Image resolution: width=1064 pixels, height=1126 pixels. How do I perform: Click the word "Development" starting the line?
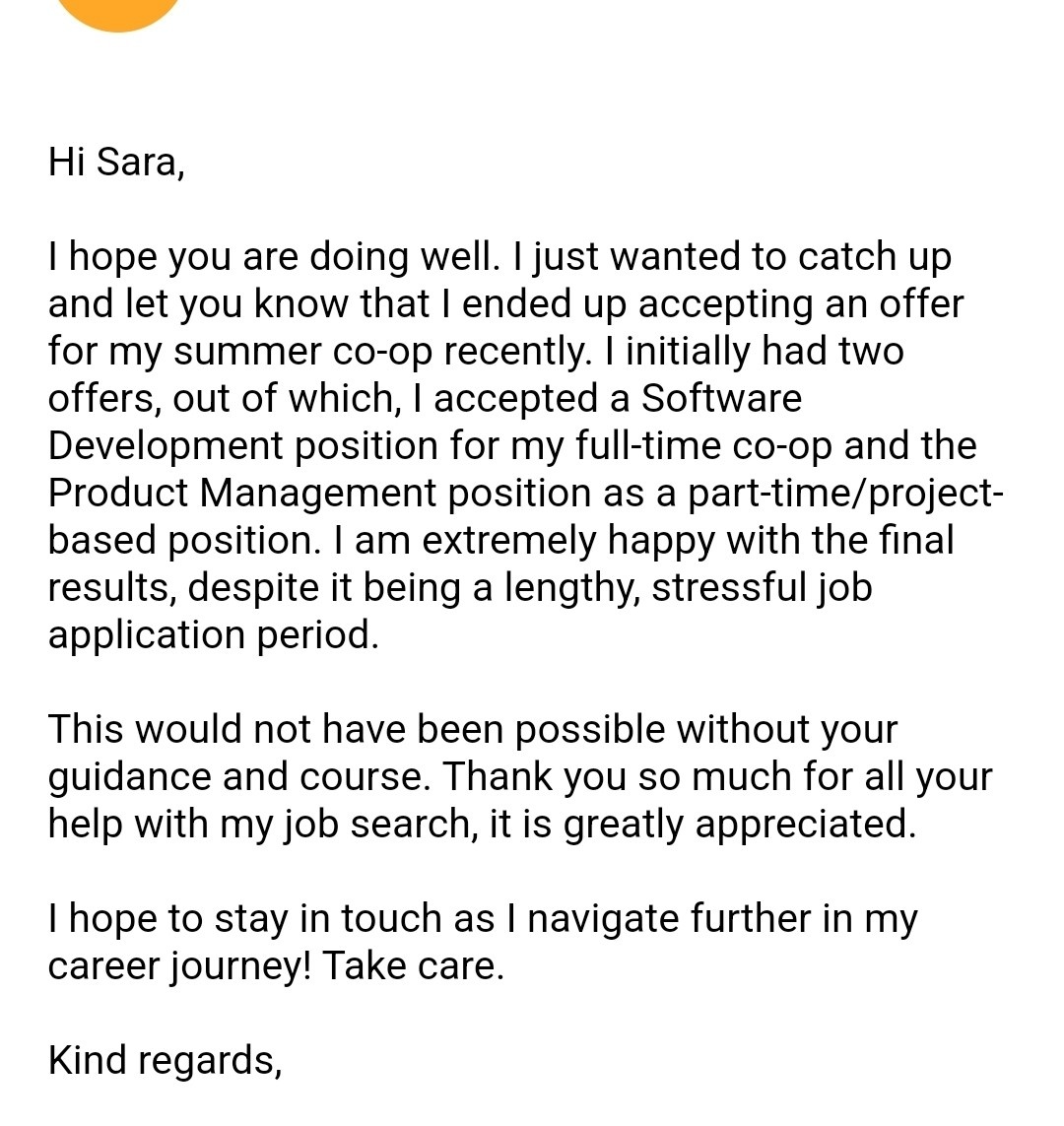(166, 446)
